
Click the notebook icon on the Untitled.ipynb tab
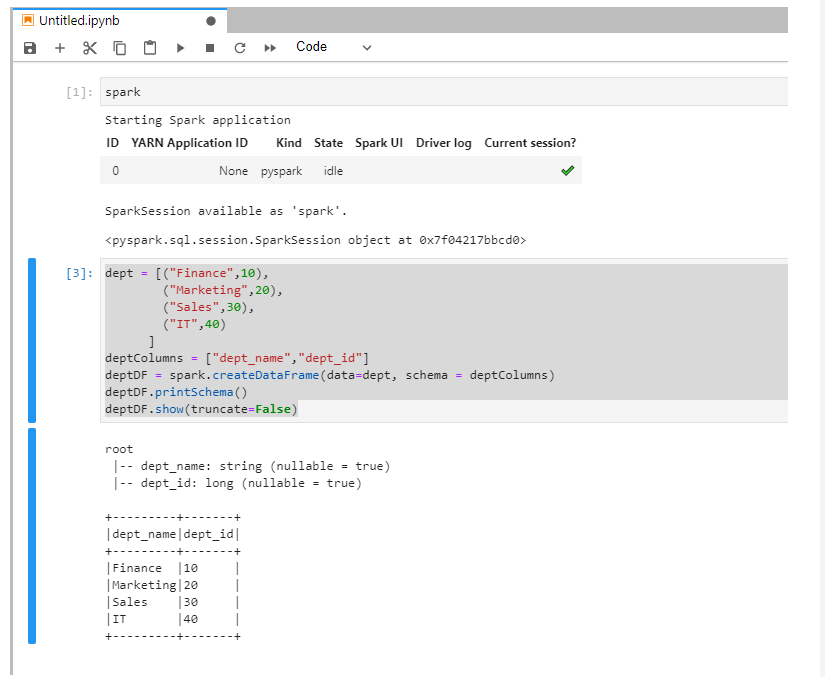27,21
